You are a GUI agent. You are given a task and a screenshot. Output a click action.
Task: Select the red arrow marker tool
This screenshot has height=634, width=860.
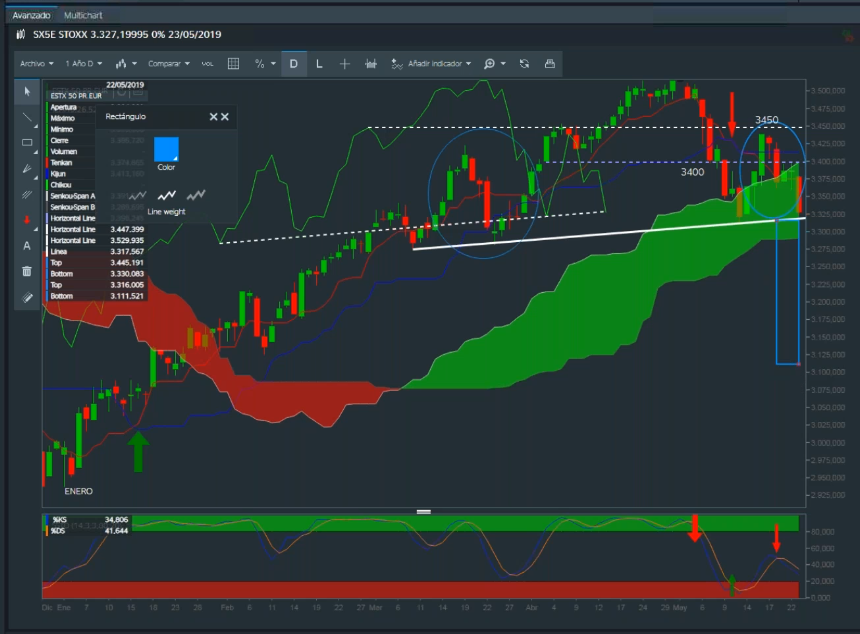27,219
